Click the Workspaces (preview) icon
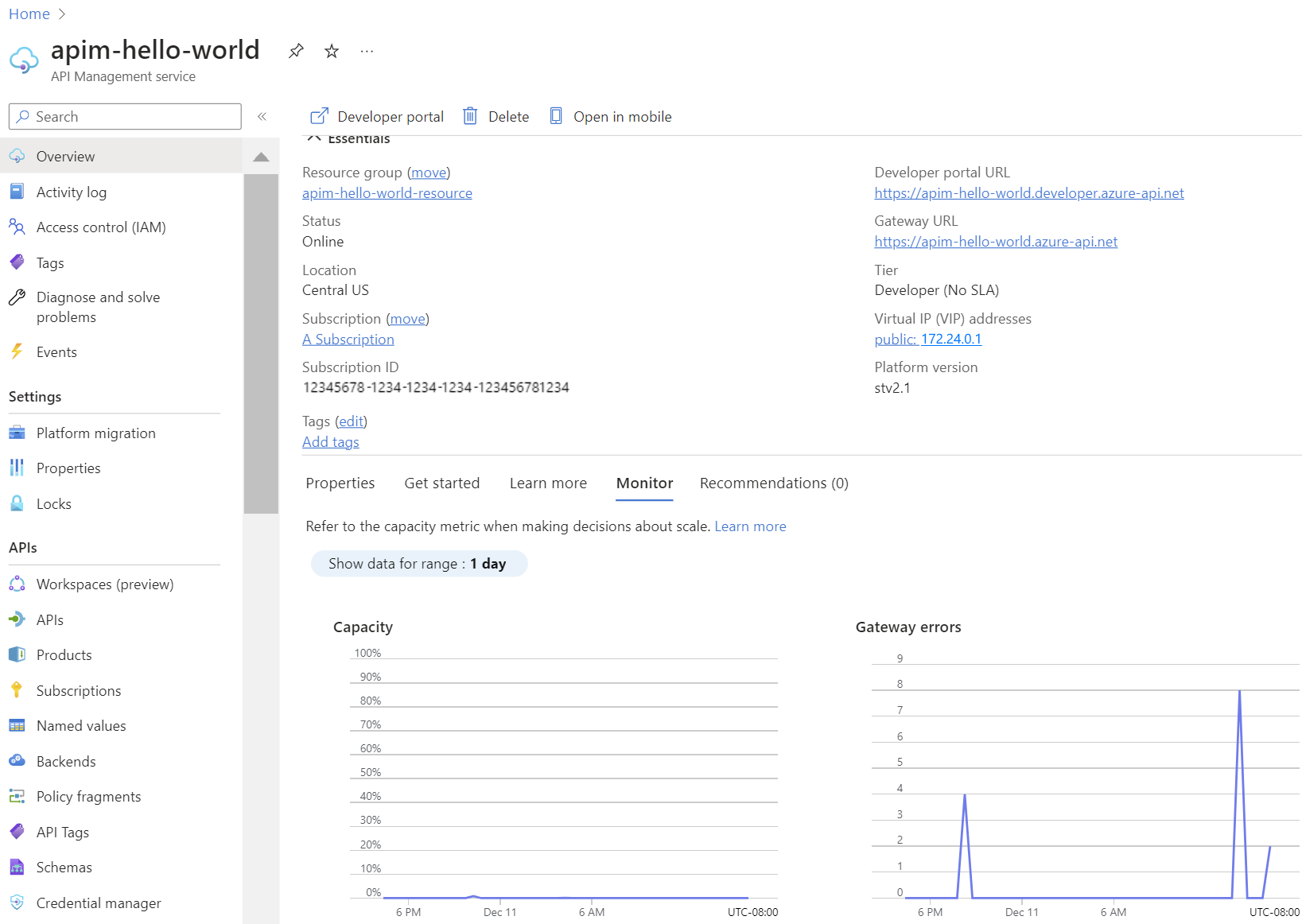Screen dimensions: 1302x924 (17, 584)
